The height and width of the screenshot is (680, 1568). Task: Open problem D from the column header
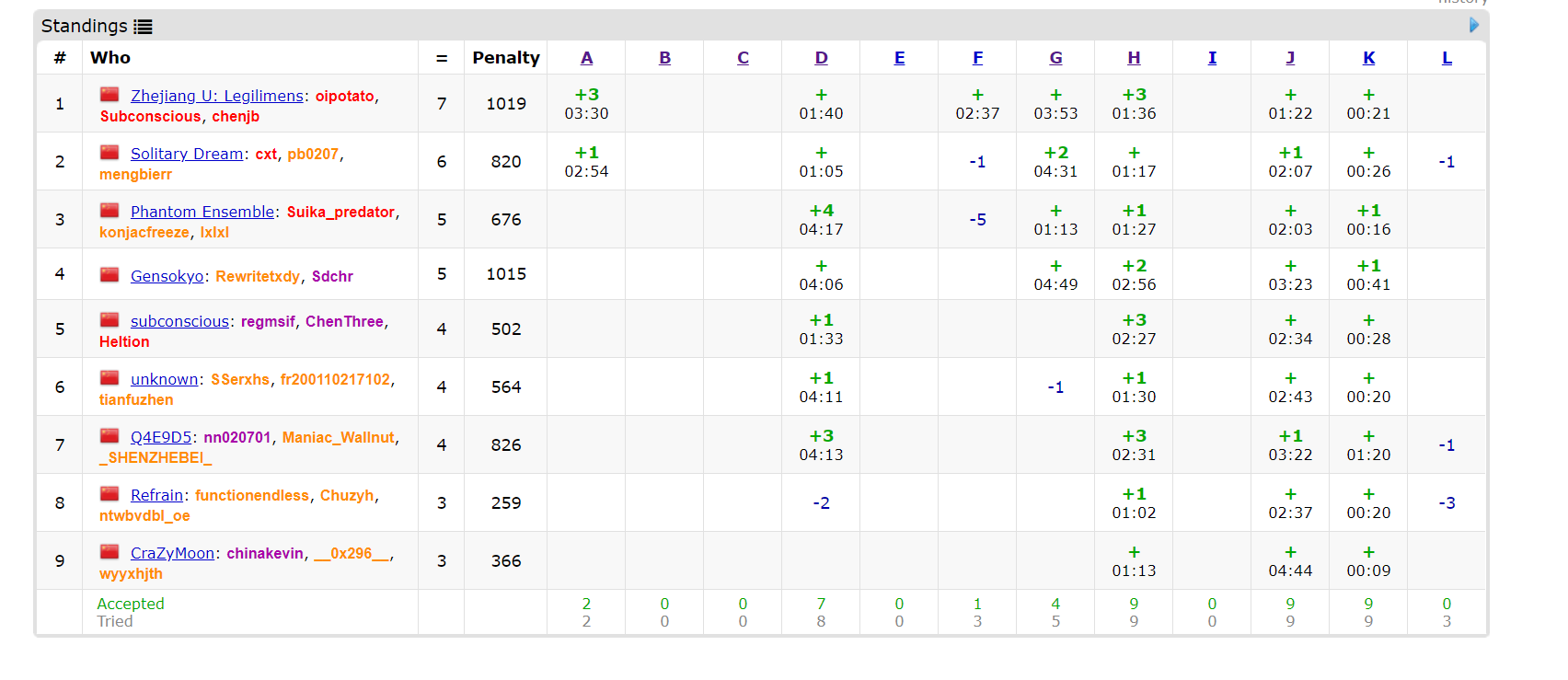click(821, 58)
